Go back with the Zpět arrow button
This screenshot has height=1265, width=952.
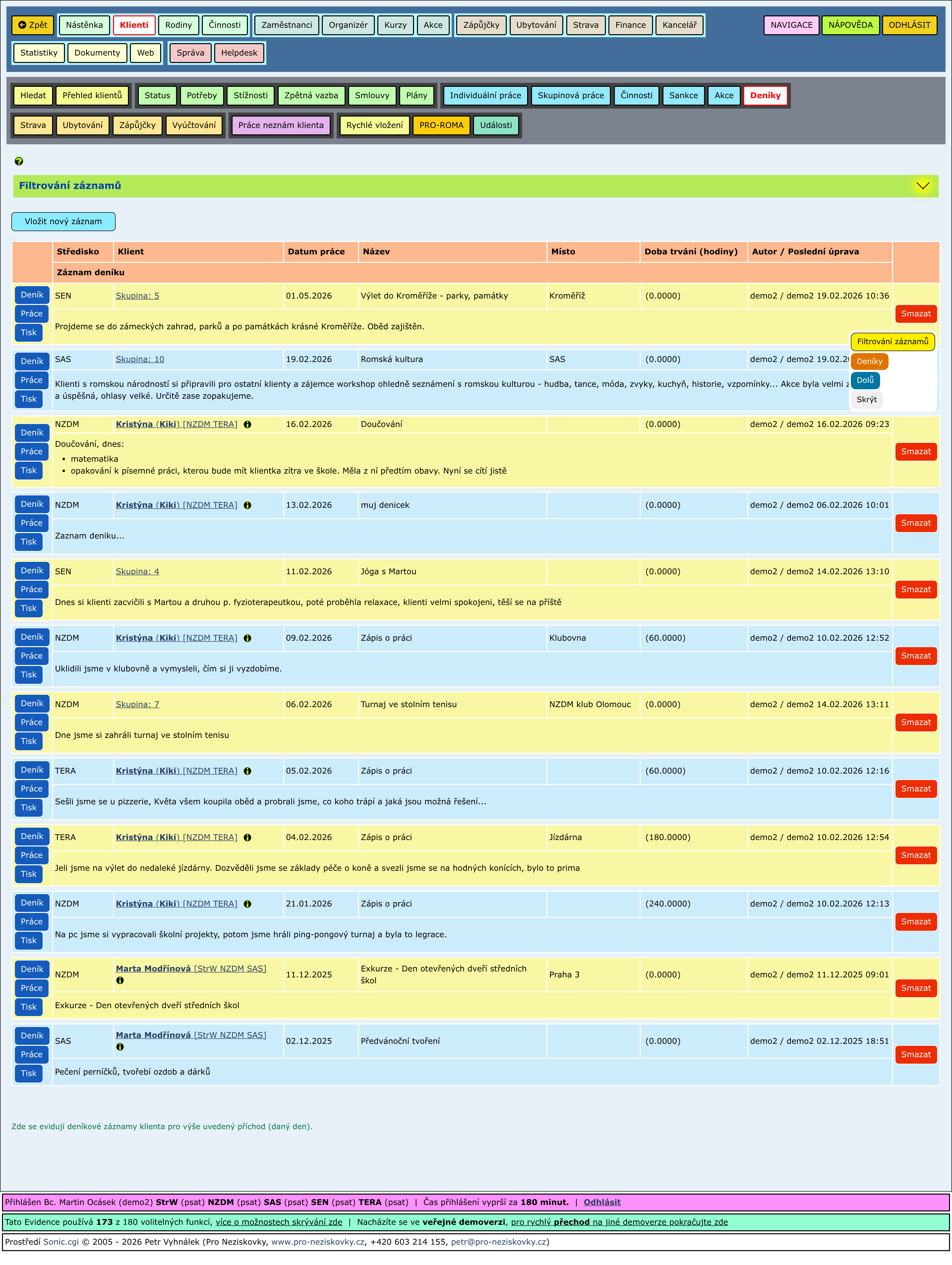[x=32, y=25]
